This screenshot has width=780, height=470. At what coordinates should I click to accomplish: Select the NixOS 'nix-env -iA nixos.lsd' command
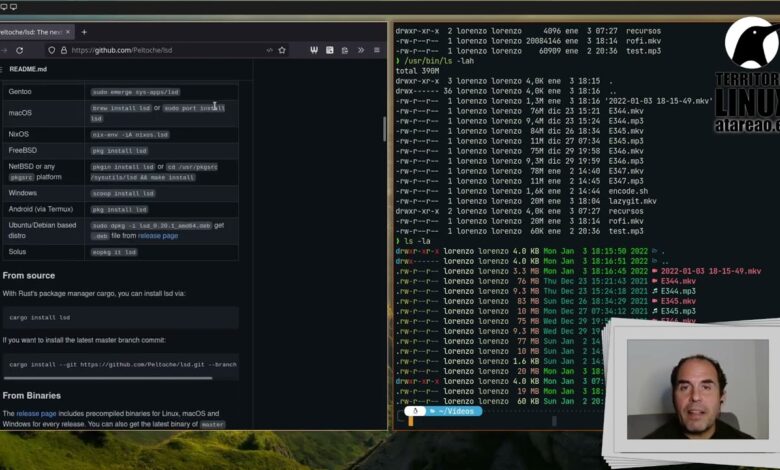click(x=130, y=135)
